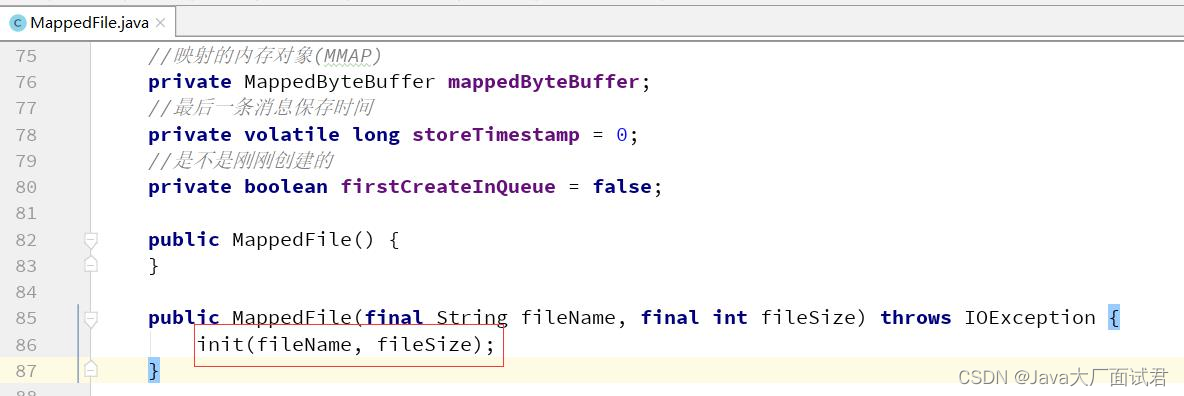Screen dimensions: 1184x396
Task: Click line number 86 in the gutter
Action: tap(26, 345)
